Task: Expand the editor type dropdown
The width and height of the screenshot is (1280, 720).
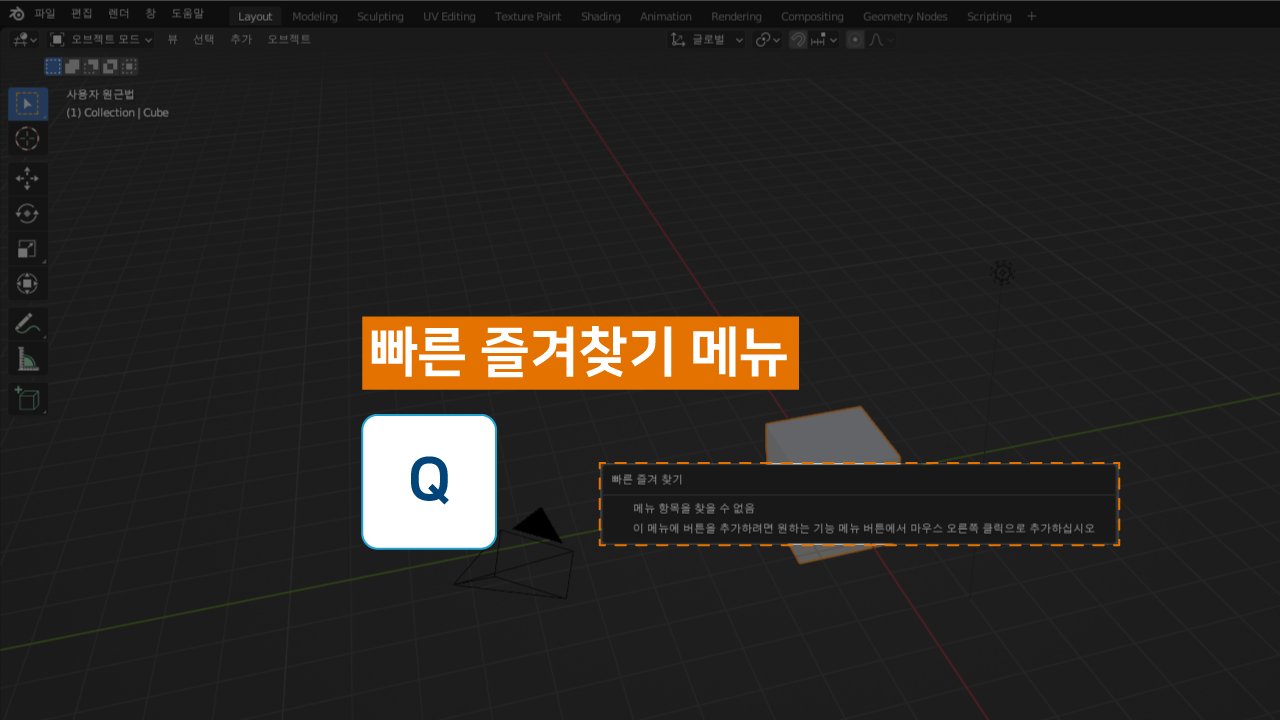Action: click(x=24, y=39)
